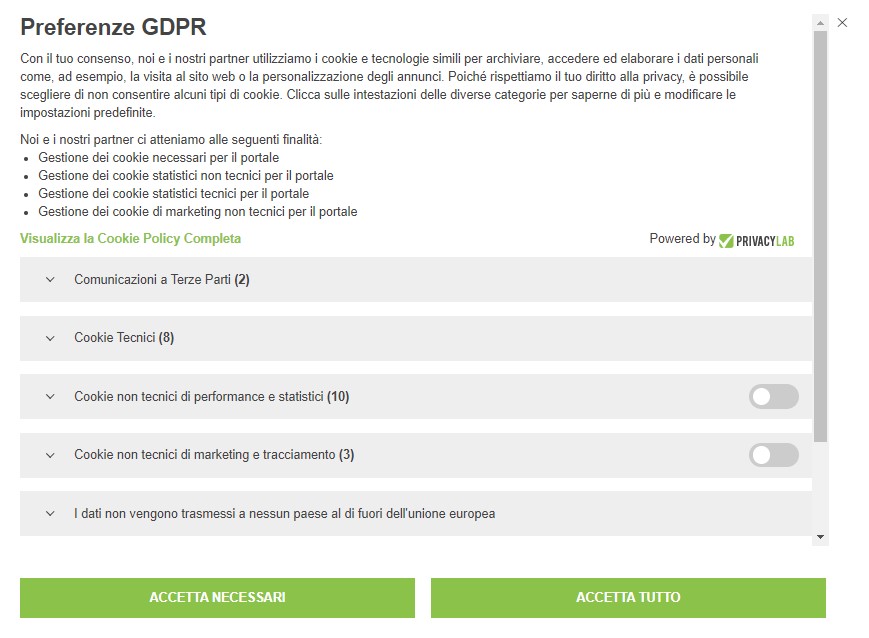
Task: Expand the Cookie Tecnici chevron
Action: 50,338
